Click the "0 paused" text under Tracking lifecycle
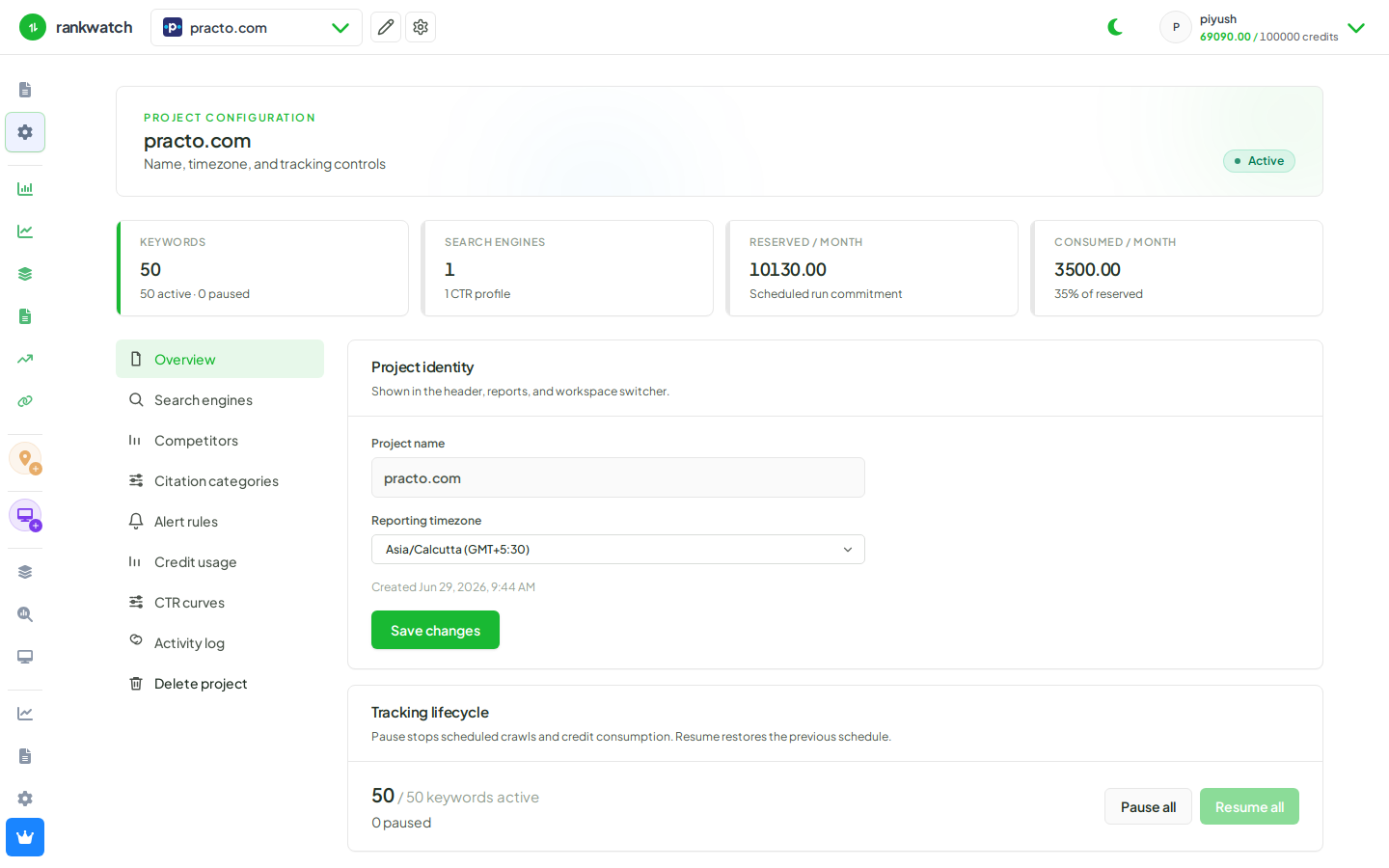 (401, 823)
